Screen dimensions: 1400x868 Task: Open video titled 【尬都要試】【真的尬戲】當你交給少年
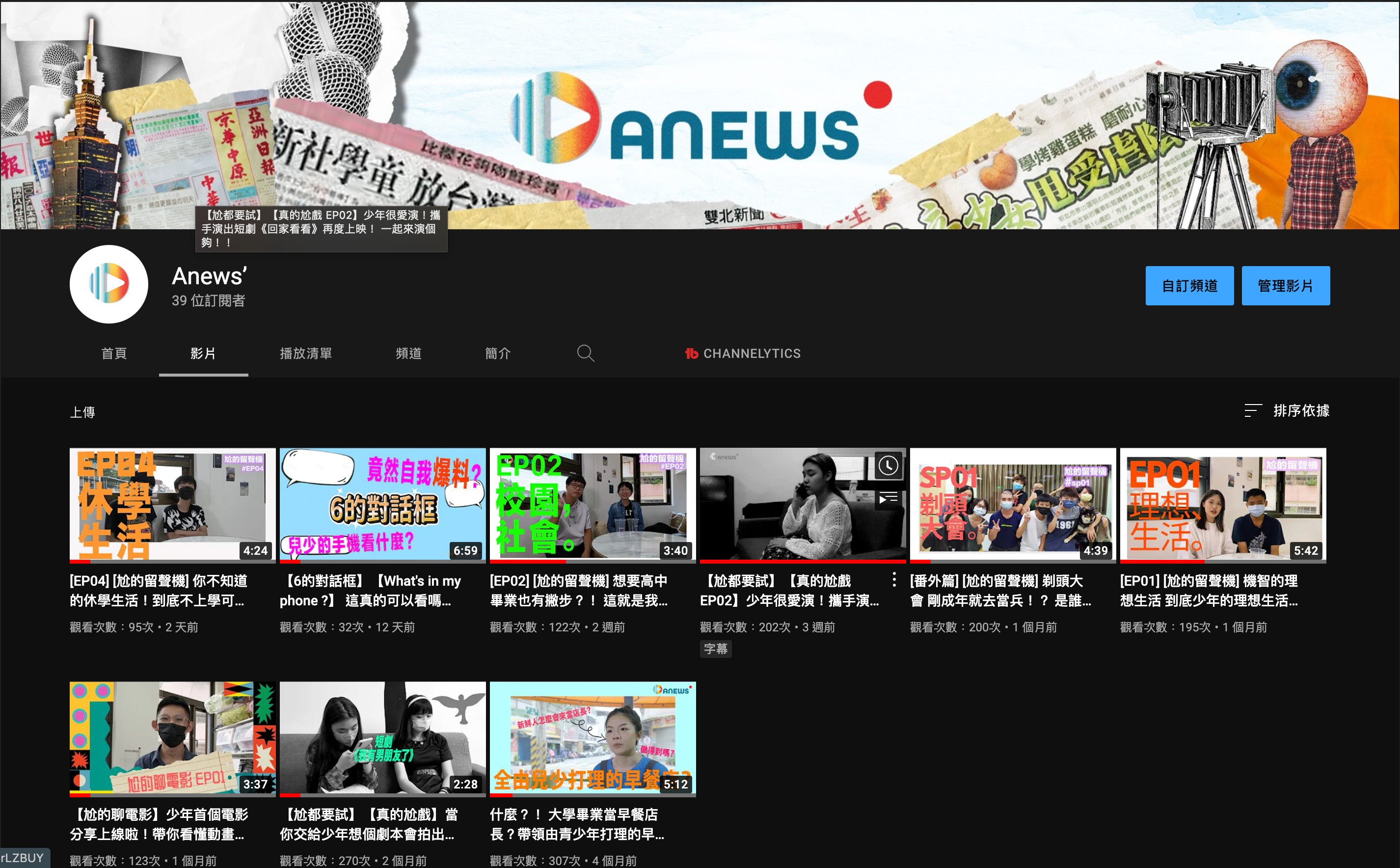click(x=369, y=824)
